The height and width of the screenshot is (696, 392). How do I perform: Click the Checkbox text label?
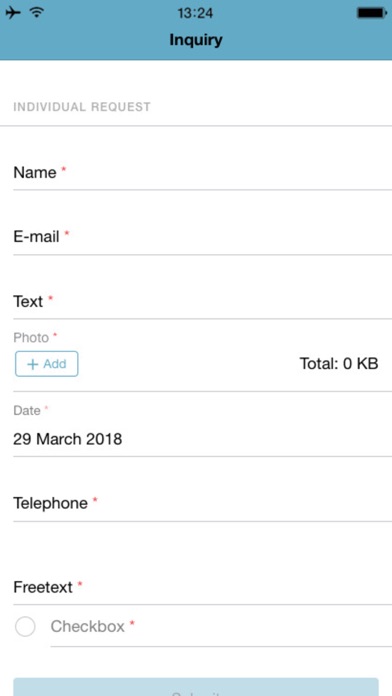[x=87, y=627]
